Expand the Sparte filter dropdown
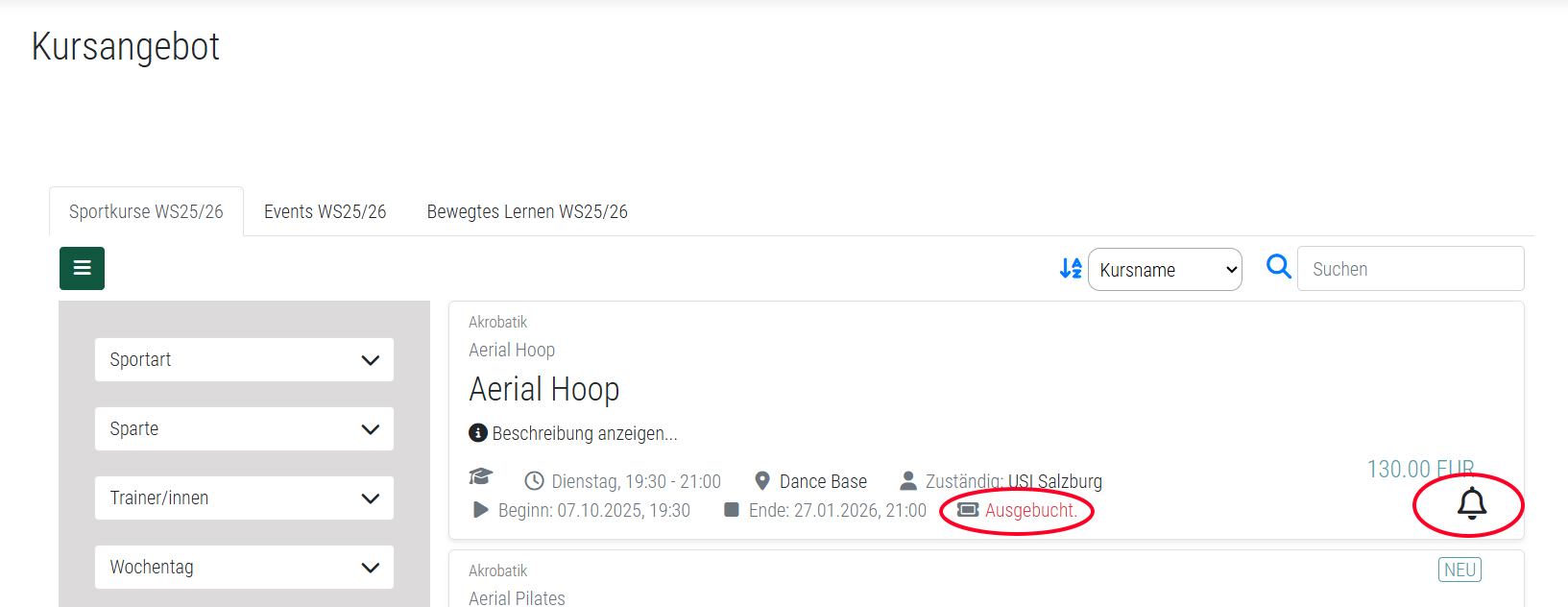Screen dimensions: 1568x607 pyautogui.click(x=244, y=429)
